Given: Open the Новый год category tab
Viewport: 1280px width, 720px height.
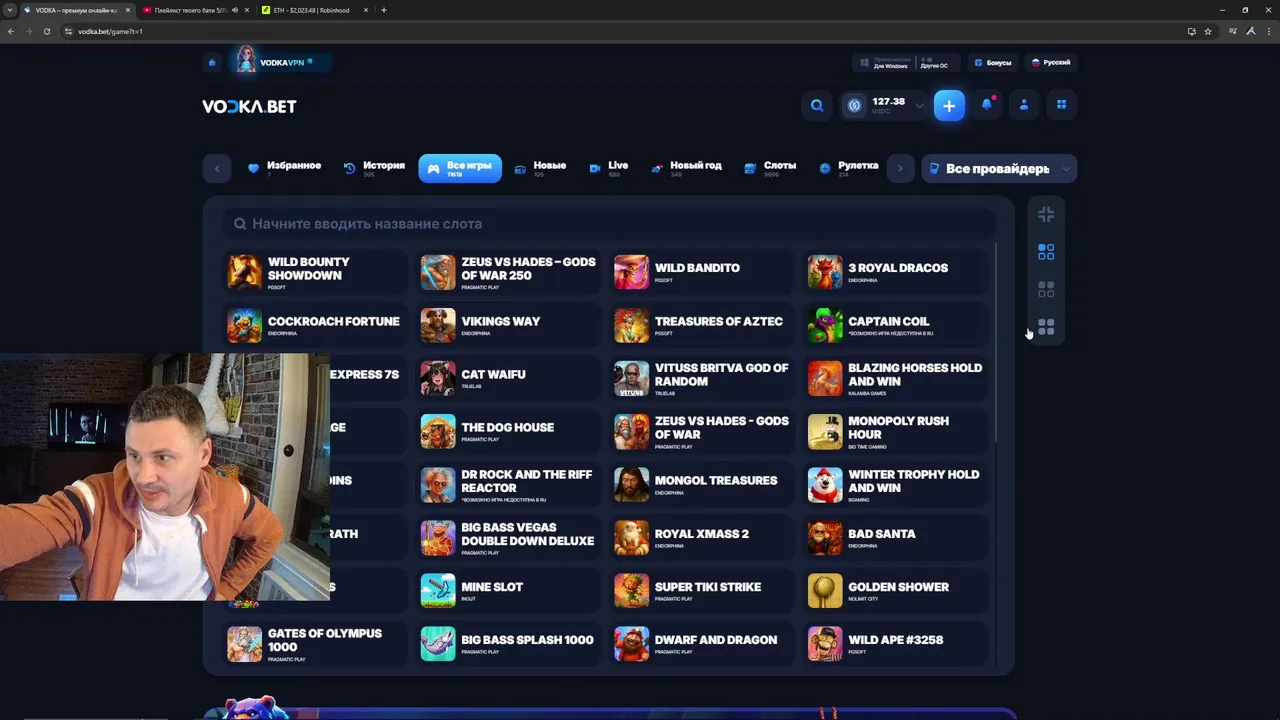Looking at the screenshot, I should pos(686,168).
